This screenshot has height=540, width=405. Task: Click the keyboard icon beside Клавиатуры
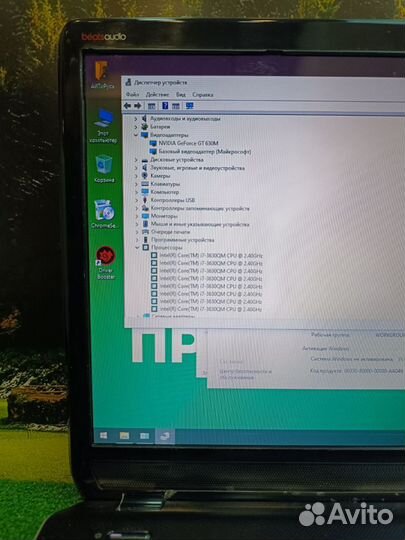coord(145,184)
